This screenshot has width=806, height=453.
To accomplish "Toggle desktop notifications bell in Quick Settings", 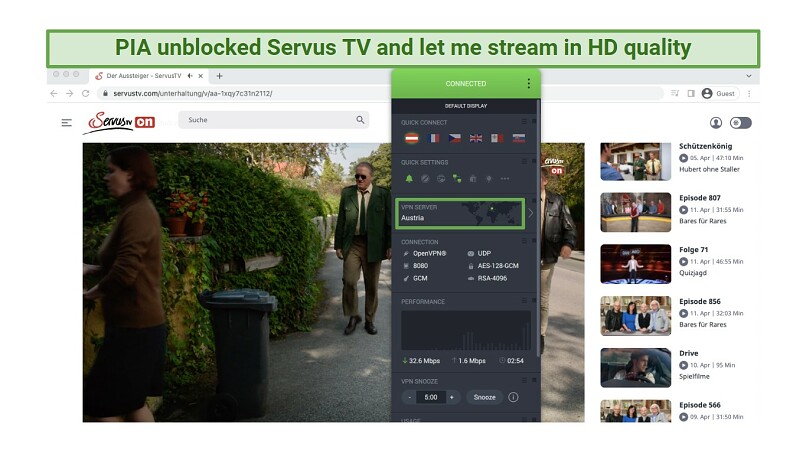I will 409,179.
